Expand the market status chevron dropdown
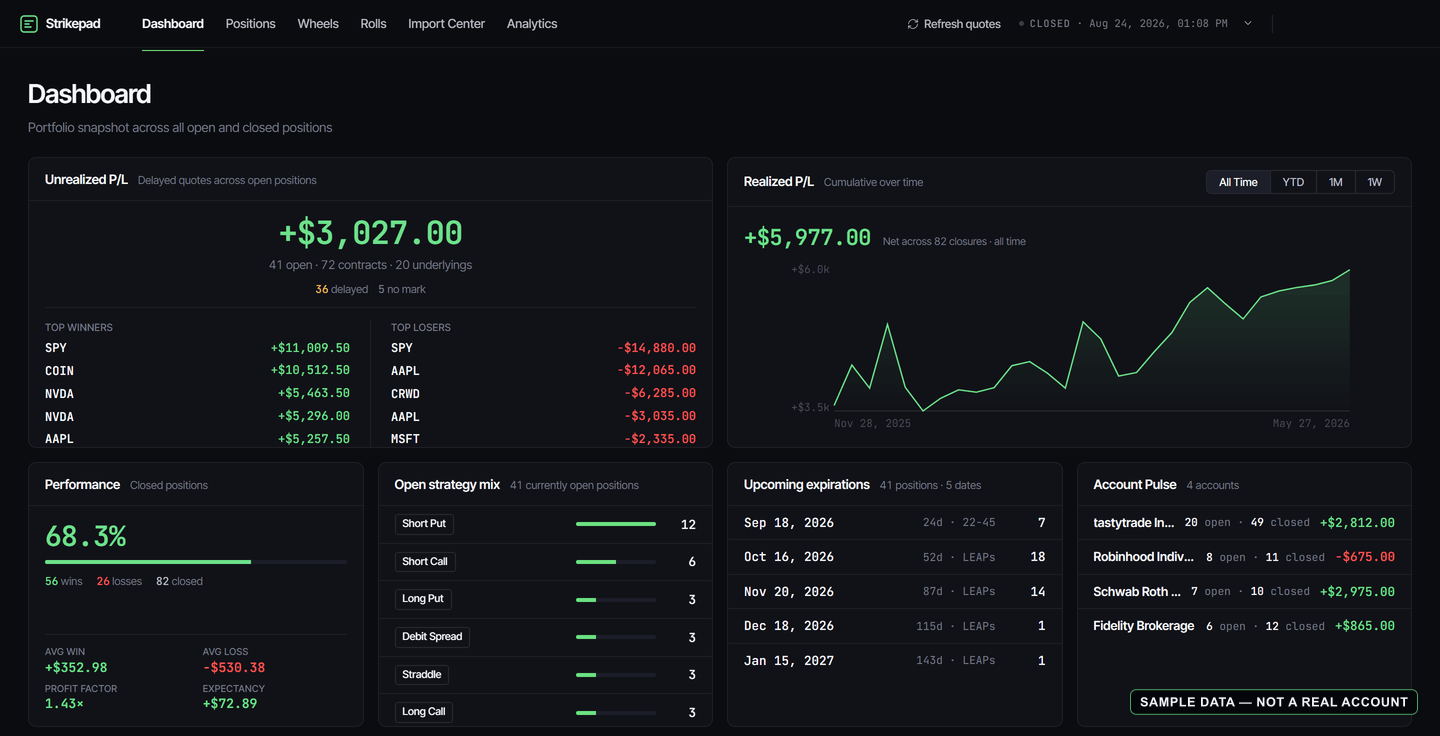The image size is (1440, 736). (1248, 24)
